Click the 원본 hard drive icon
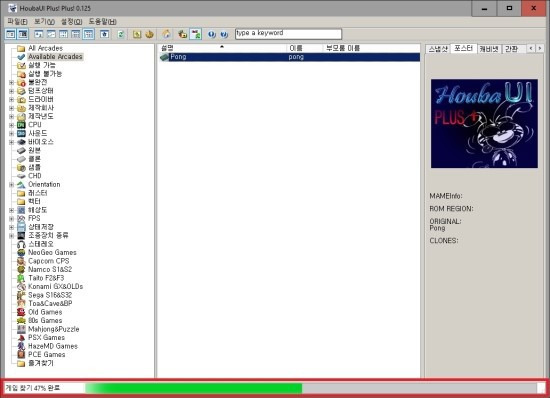 pos(21,150)
